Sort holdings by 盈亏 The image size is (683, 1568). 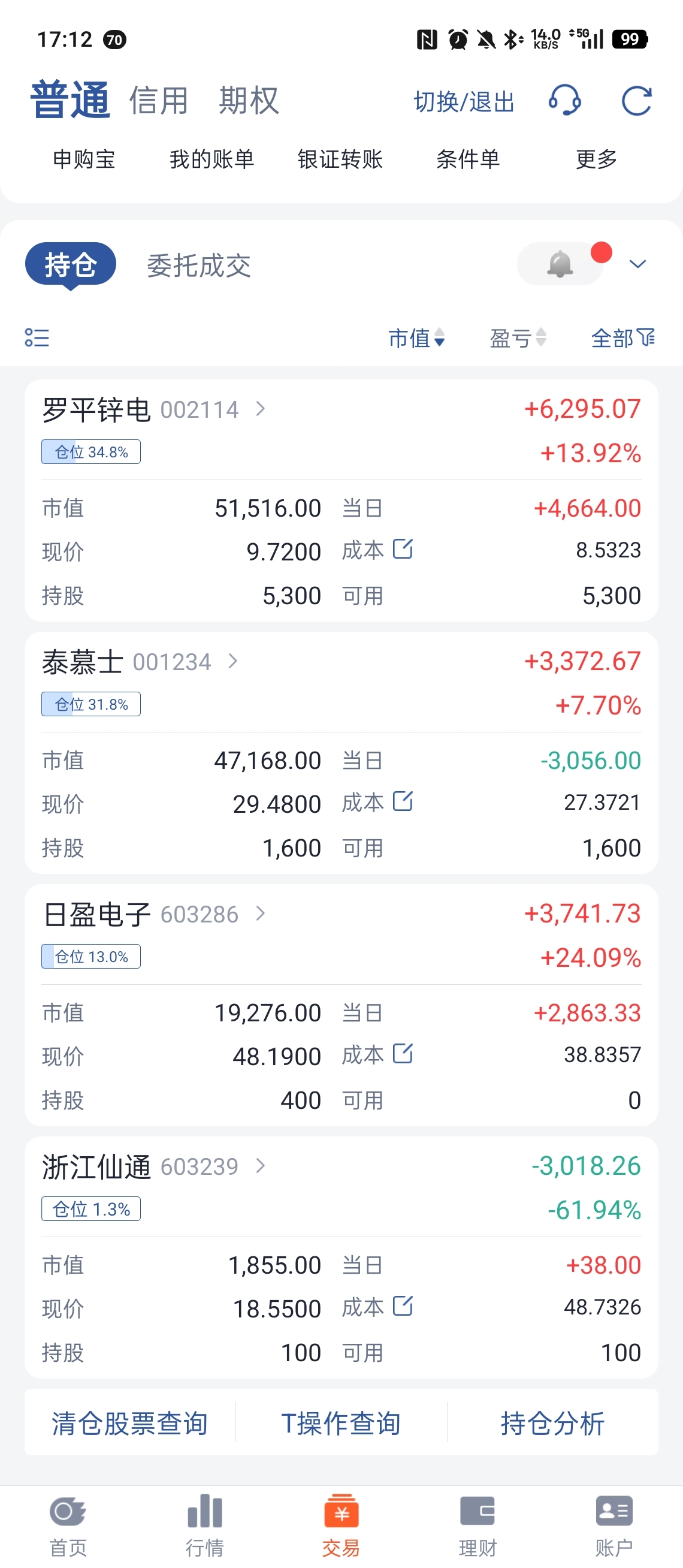[518, 338]
